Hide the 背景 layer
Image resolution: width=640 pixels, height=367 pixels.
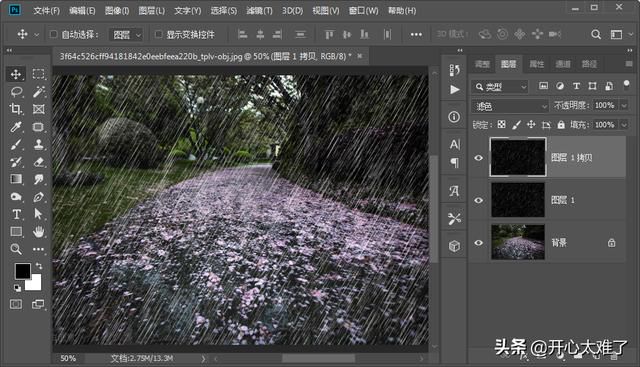(479, 243)
